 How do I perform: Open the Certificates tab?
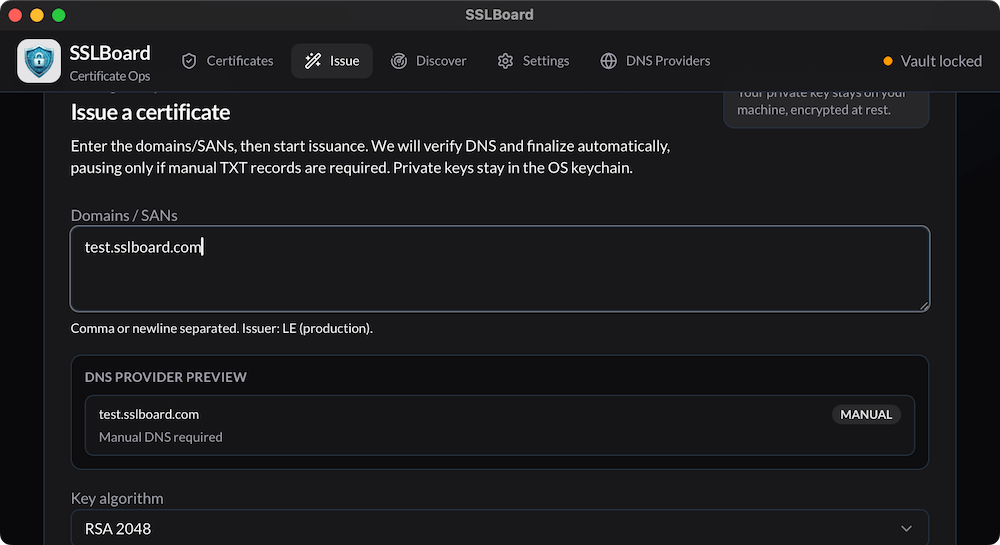pos(228,61)
